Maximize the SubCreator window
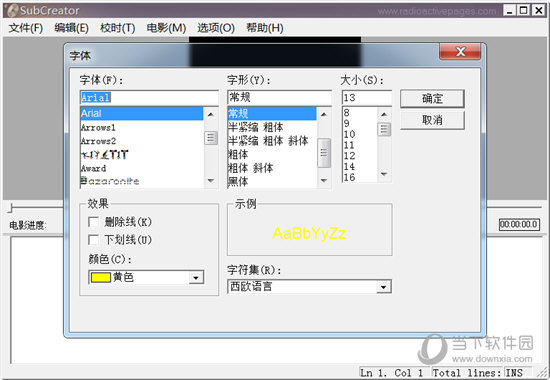Viewport: 550px width, 380px height. point(523,11)
